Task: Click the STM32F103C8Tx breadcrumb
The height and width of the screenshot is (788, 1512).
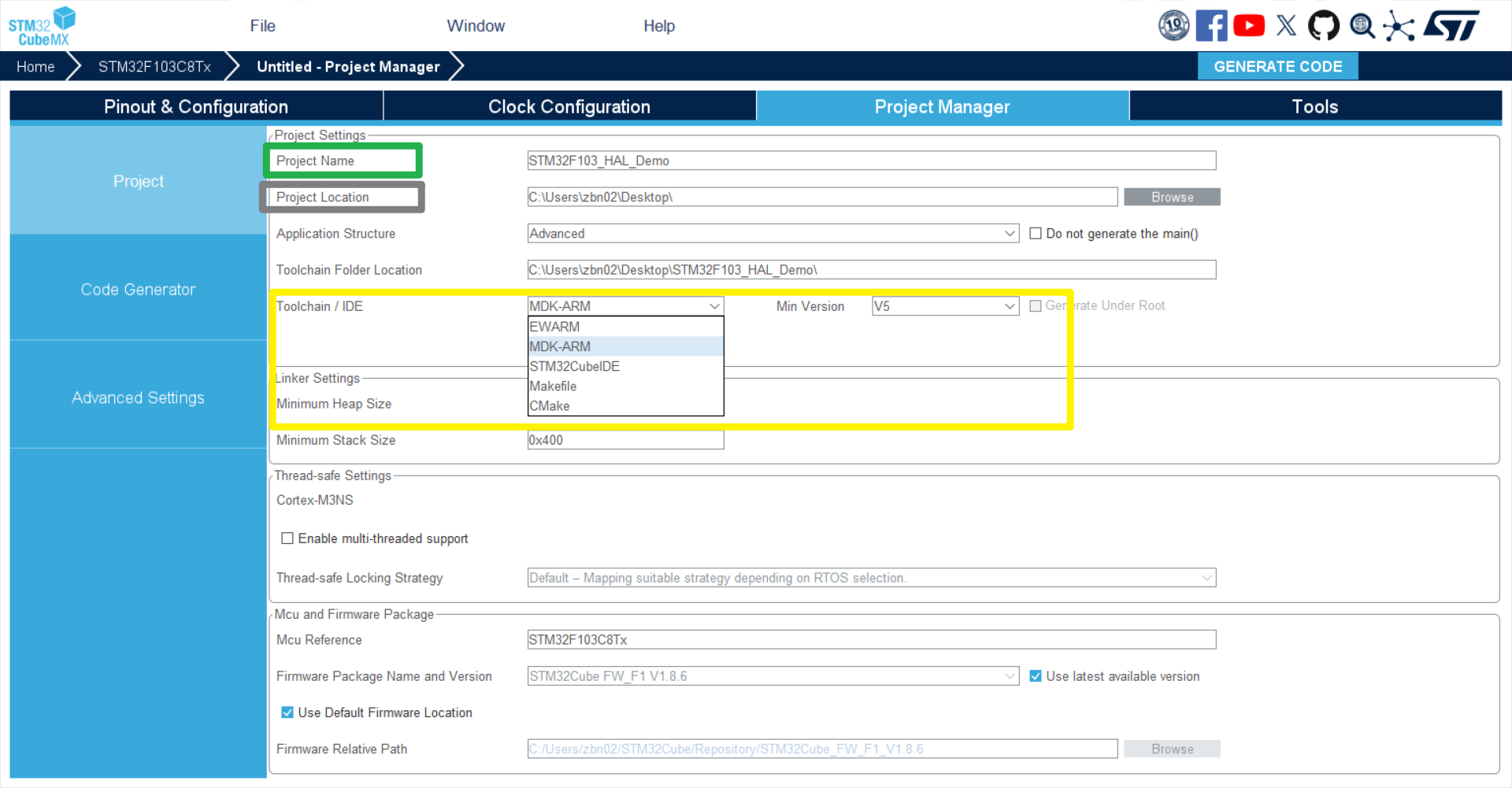Action: pyautogui.click(x=154, y=67)
